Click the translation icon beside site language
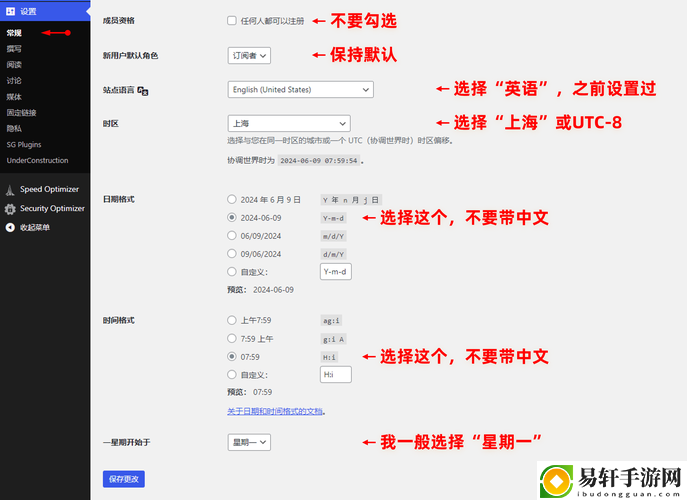687x500 pixels. (x=143, y=91)
